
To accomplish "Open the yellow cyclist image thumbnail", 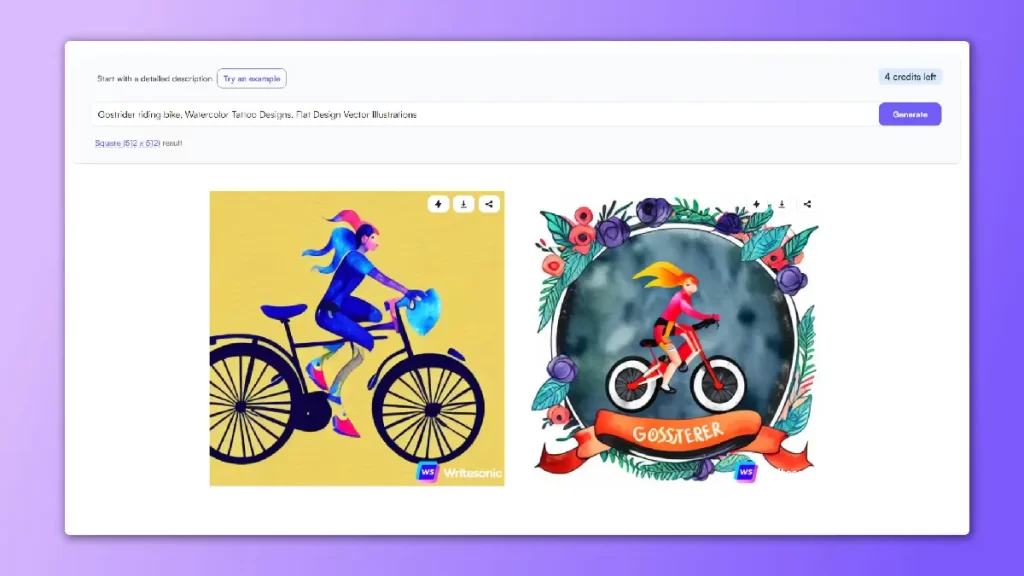I will [x=357, y=337].
